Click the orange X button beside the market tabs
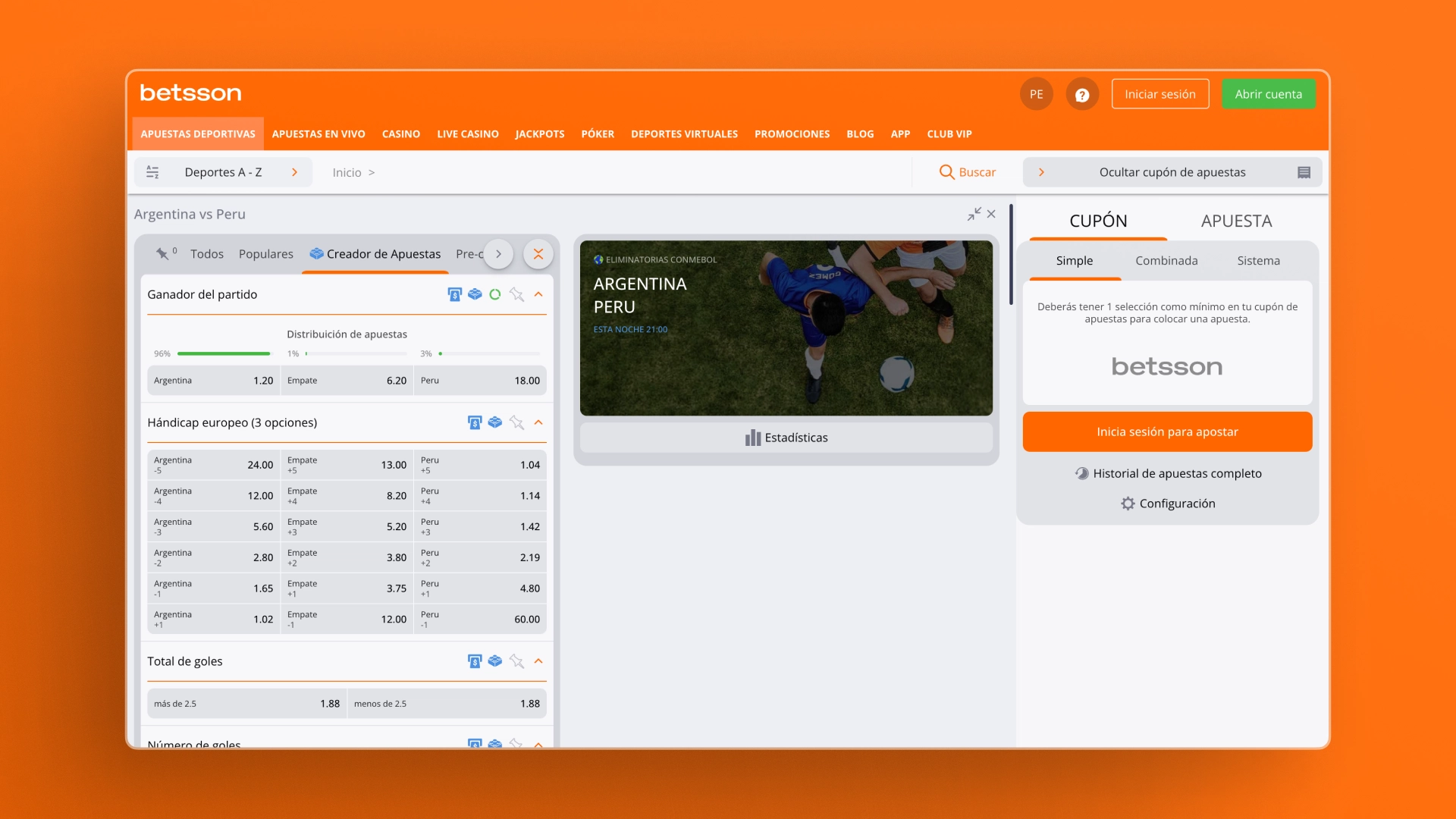Screen dimensions: 1456x819 coord(538,254)
